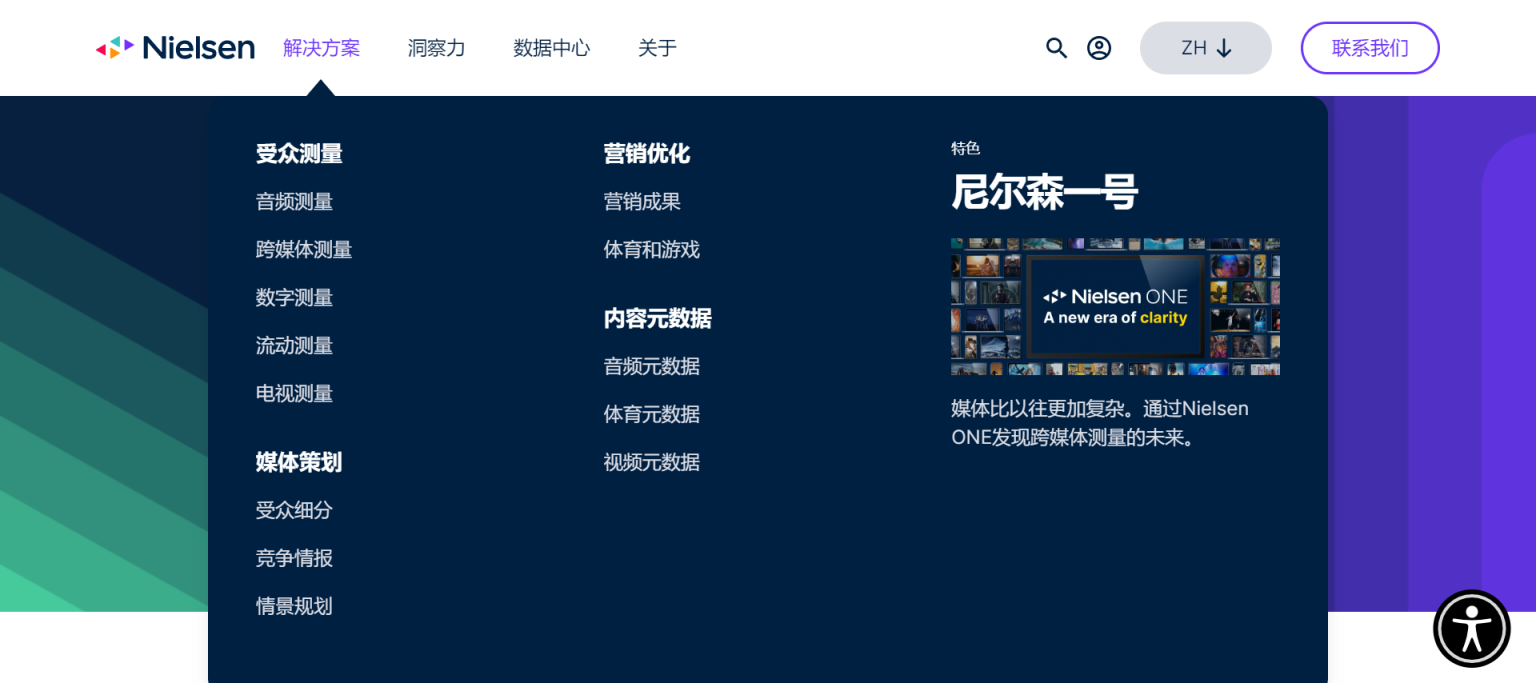Image resolution: width=1536 pixels, height=683 pixels.
Task: Click the 联系我们 button
Action: click(x=1369, y=48)
